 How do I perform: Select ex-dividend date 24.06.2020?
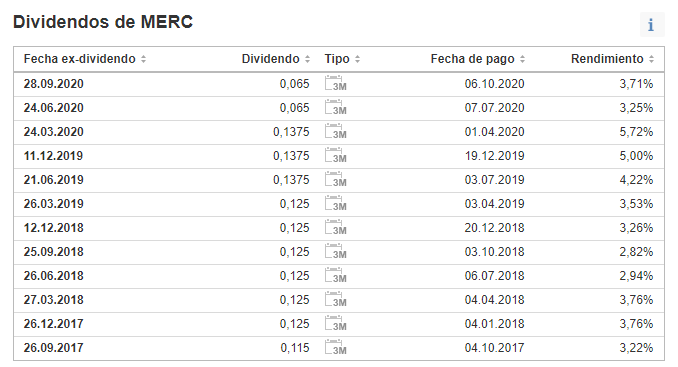point(54,108)
